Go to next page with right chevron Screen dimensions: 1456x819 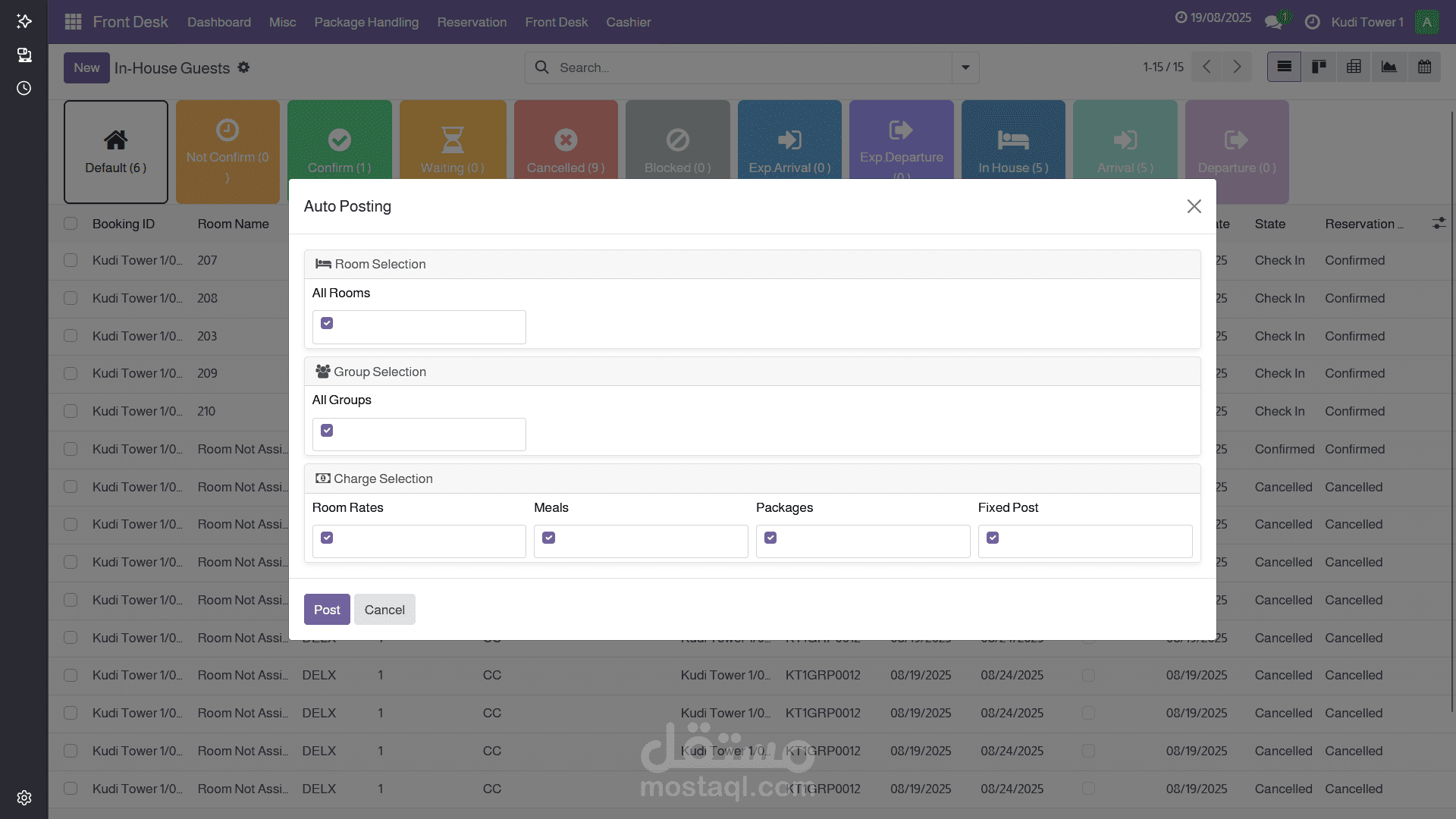click(1237, 67)
